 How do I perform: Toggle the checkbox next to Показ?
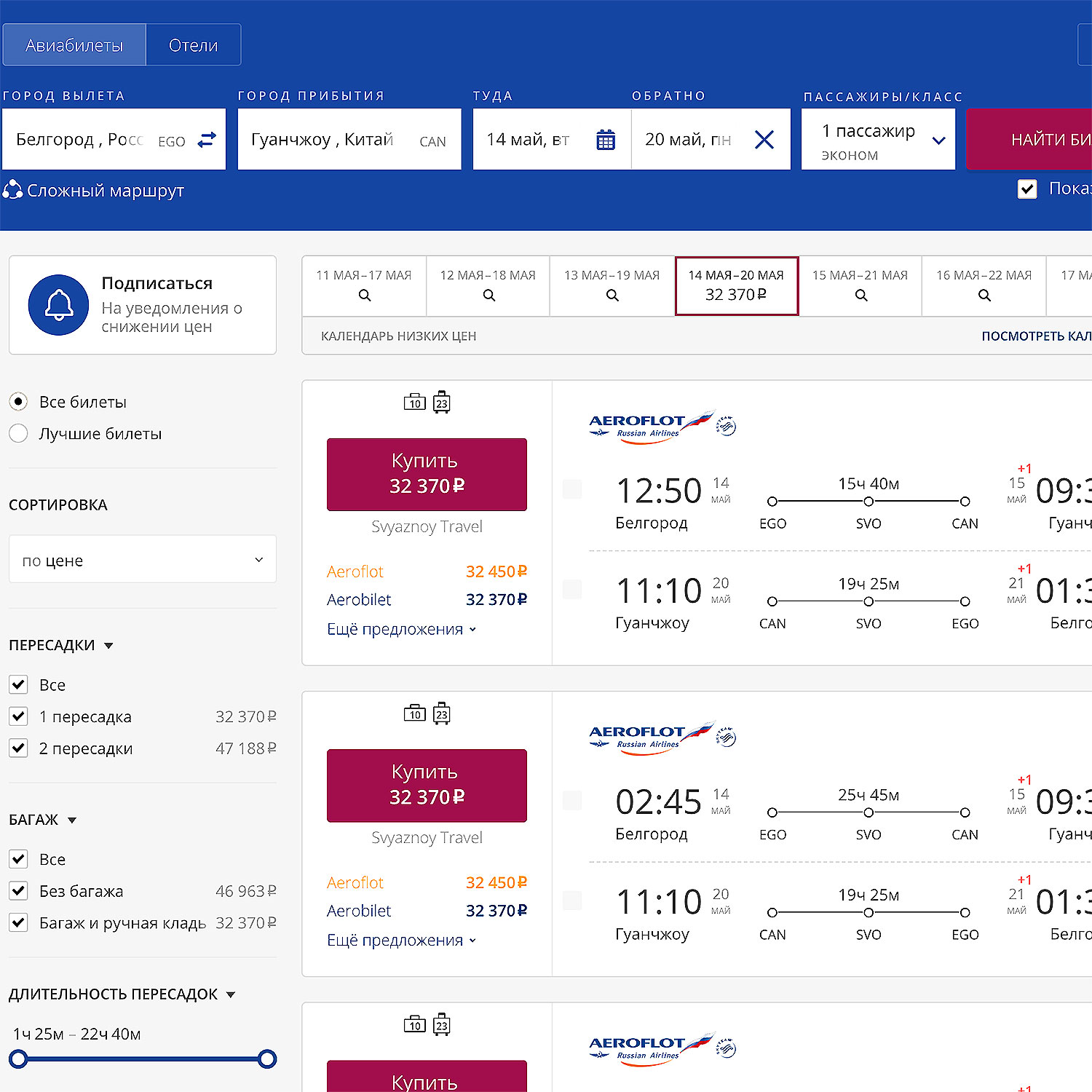1027,189
